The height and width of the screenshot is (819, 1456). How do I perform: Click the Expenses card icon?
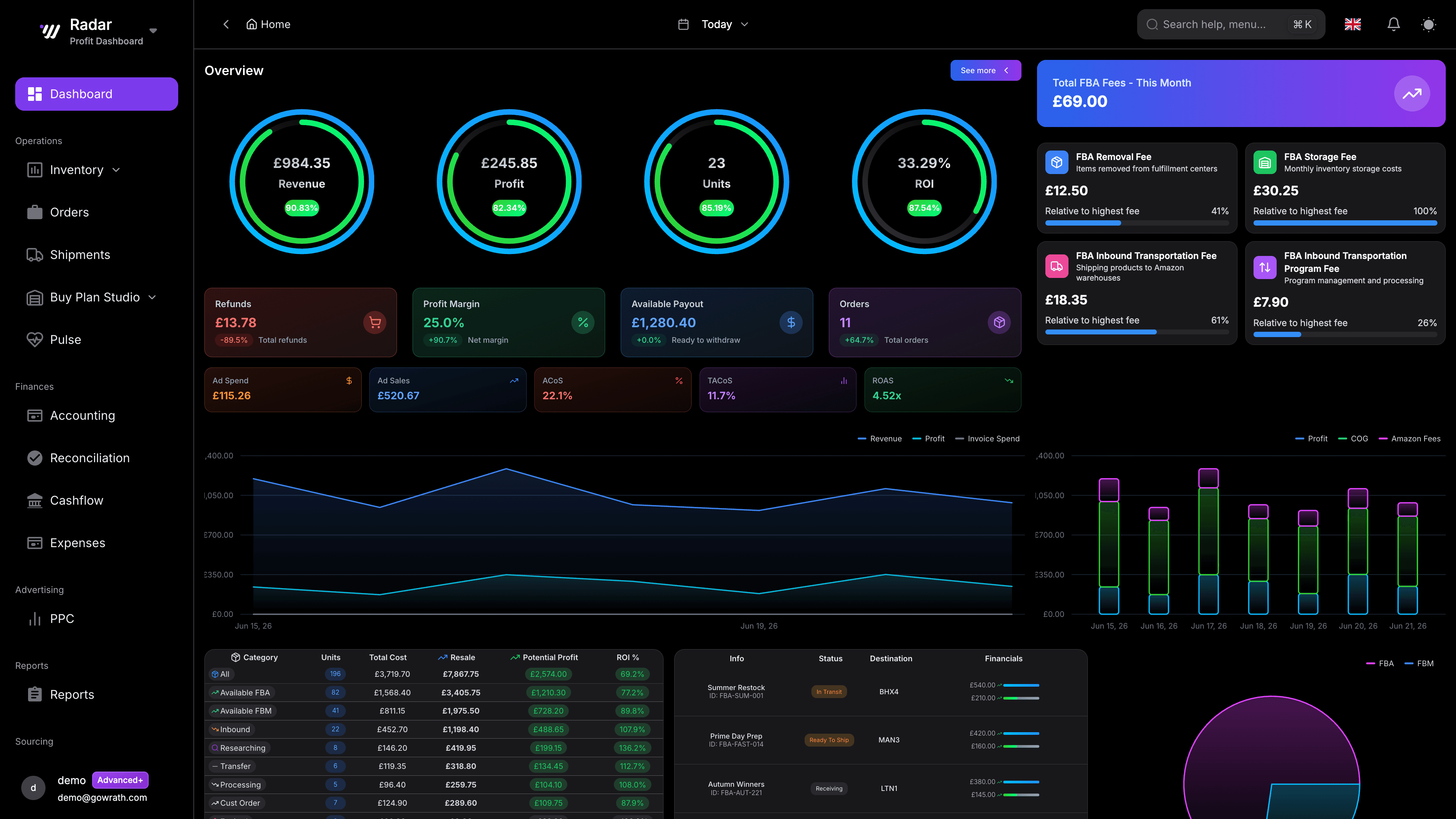point(35,543)
